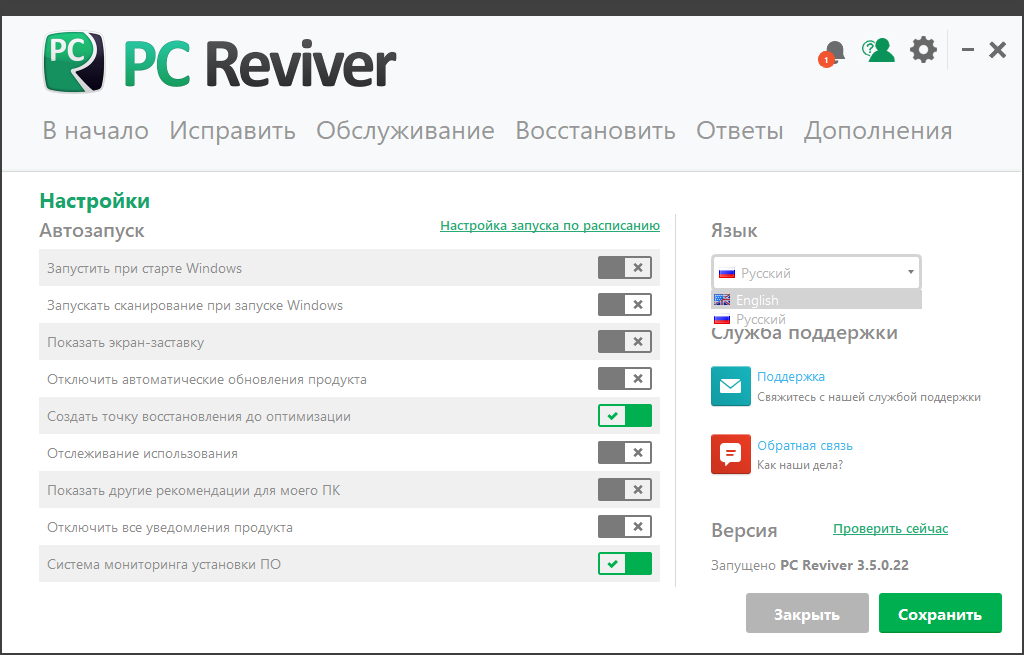Toggle Показать экран-заставку switch
The width and height of the screenshot is (1024, 655).
(625, 342)
